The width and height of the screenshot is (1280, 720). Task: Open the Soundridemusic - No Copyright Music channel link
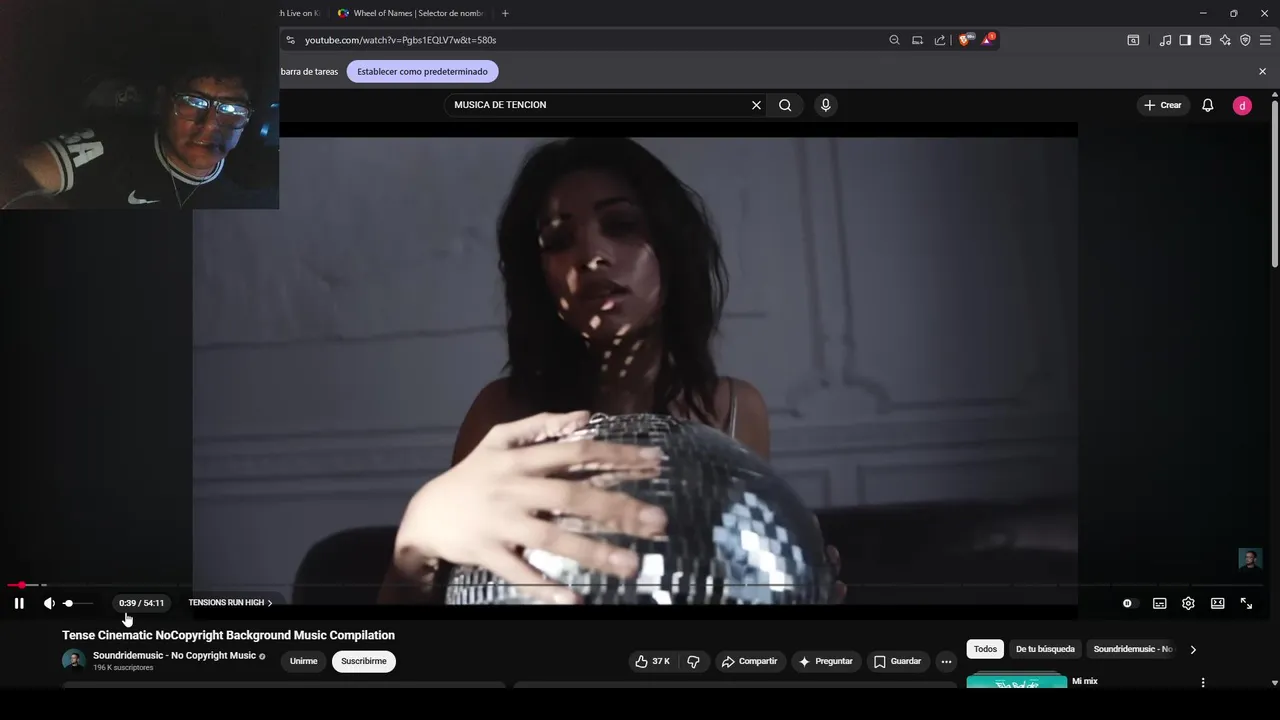[x=175, y=655]
